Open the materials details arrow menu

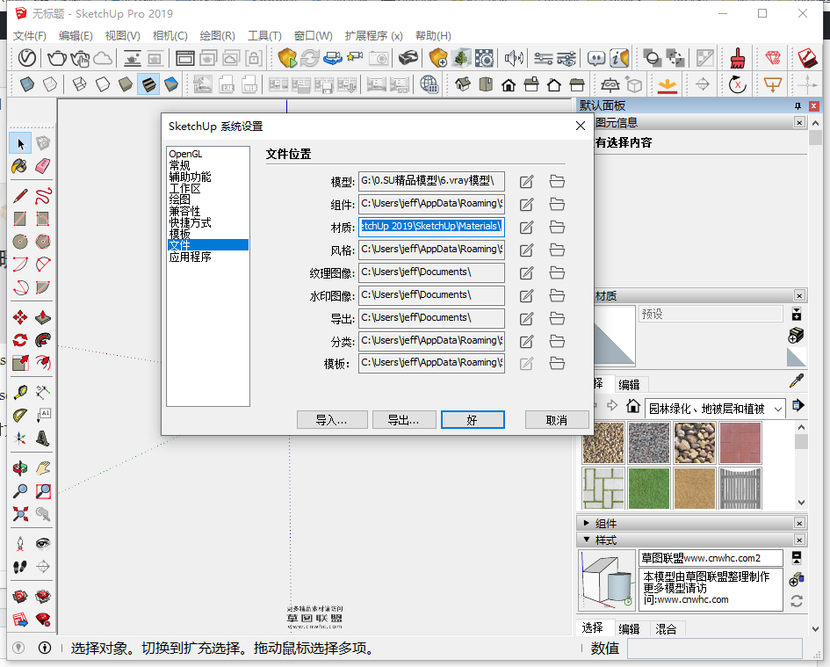coord(798,406)
